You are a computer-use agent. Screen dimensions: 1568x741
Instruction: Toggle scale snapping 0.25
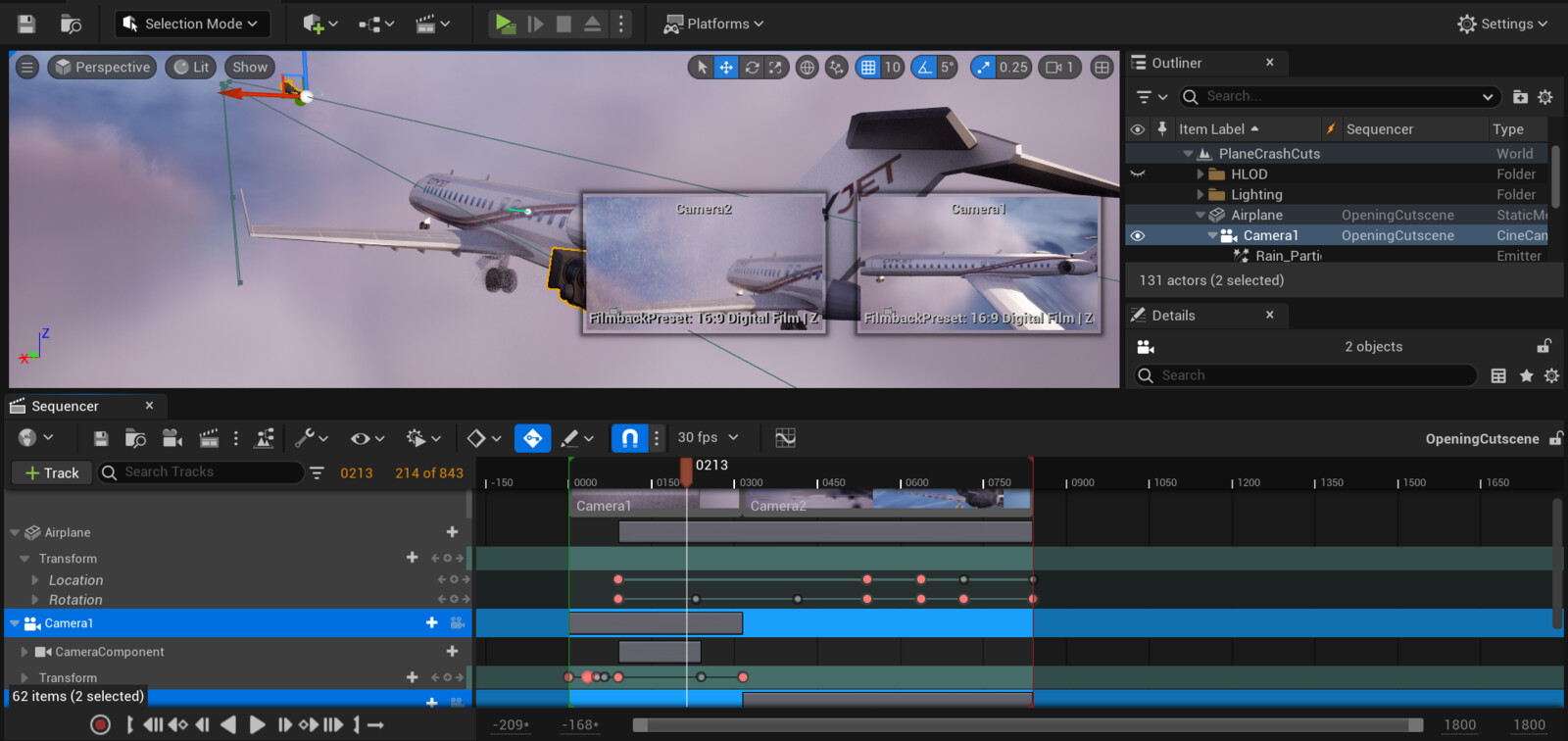[x=983, y=67]
